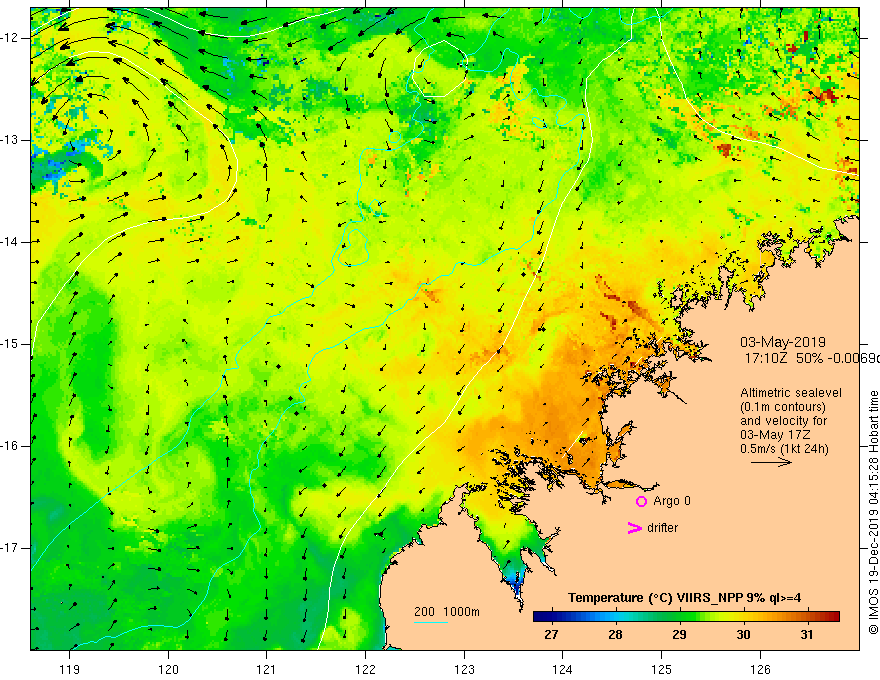Image resolution: width=880 pixels, height=680 pixels.
Task: Click the magenta drifter arrowhead symbol
Action: coord(634,528)
